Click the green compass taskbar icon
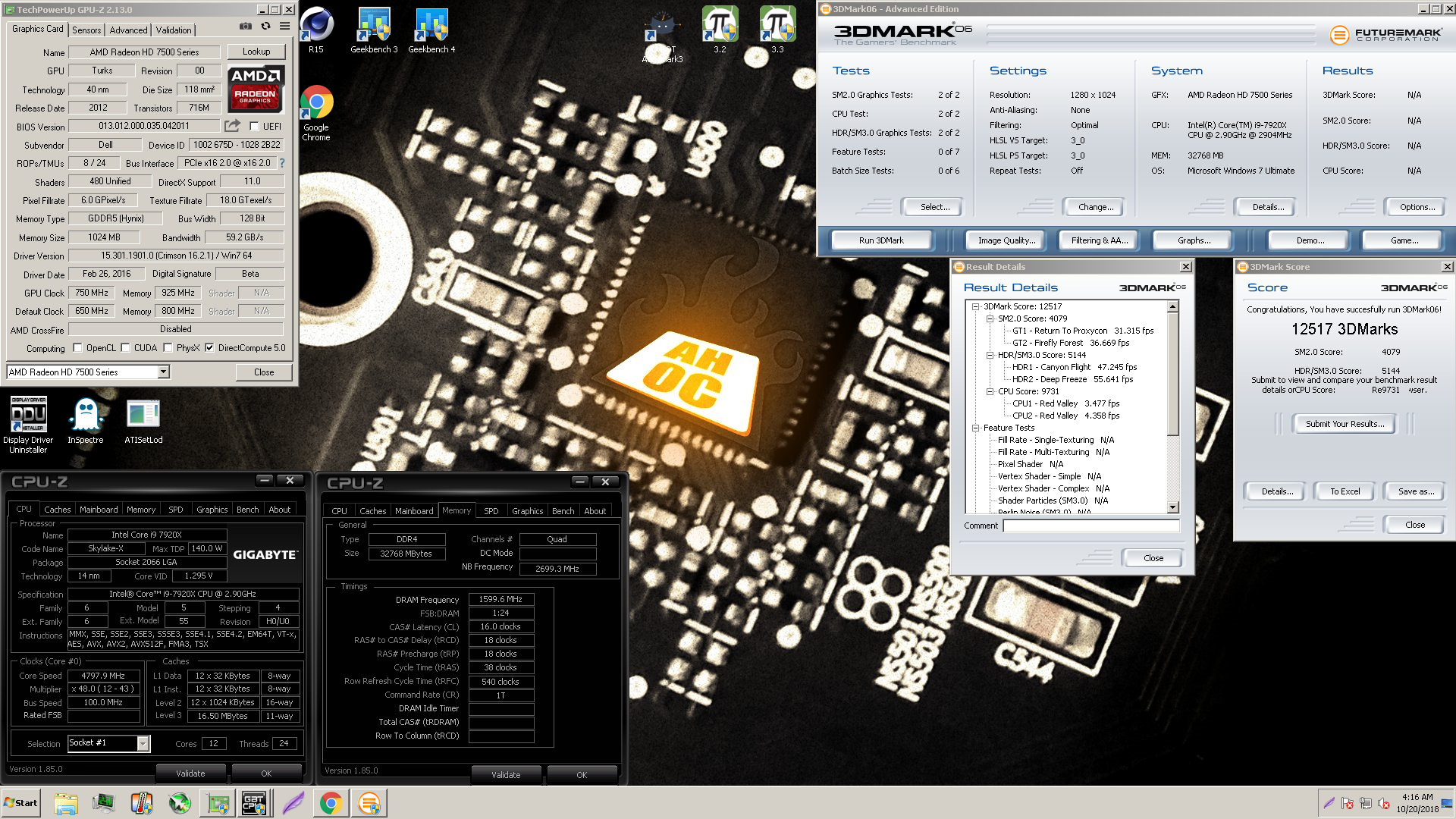The width and height of the screenshot is (1456, 819). point(180,803)
